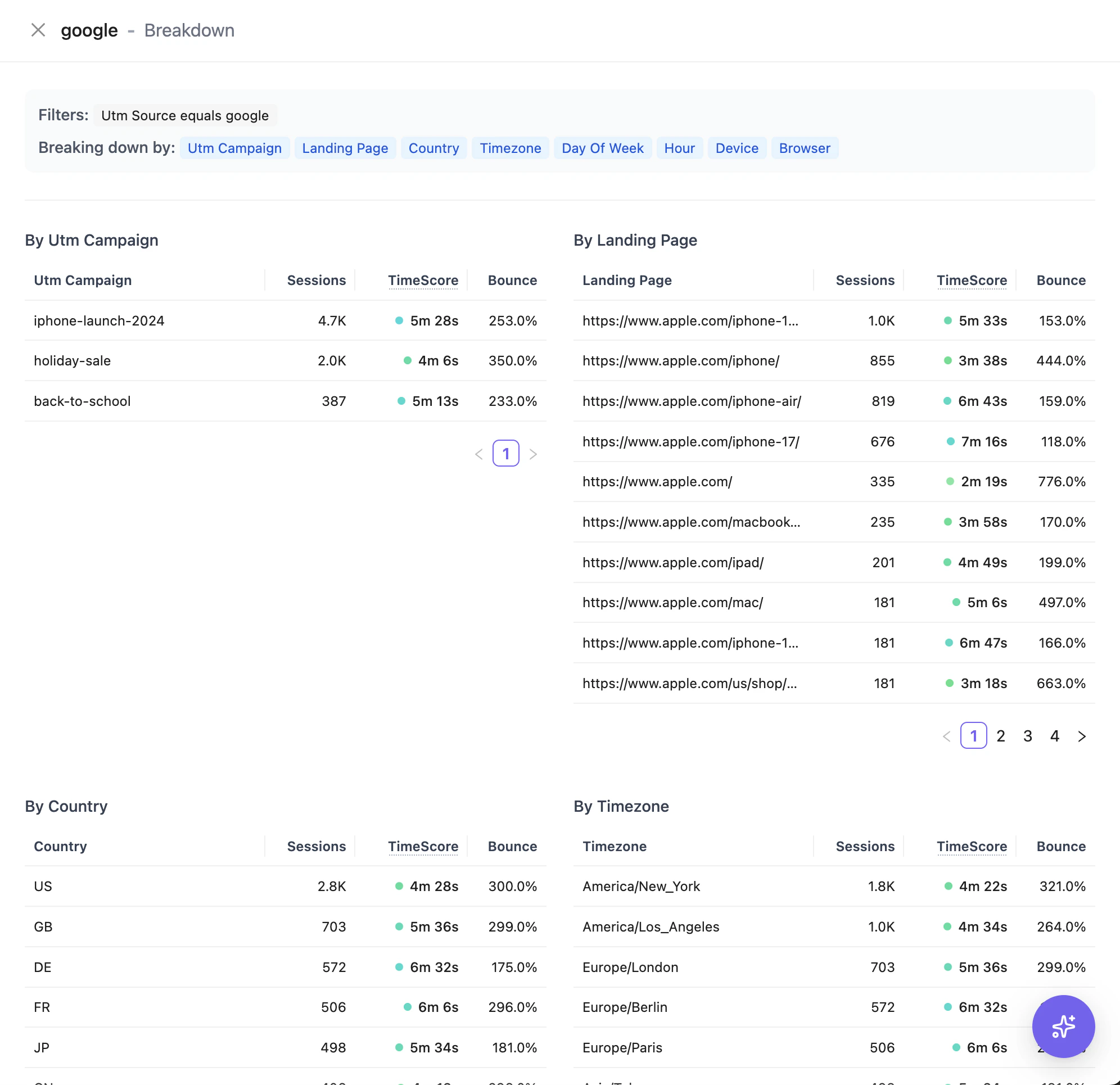The width and height of the screenshot is (1120, 1085).
Task: Click the 6m 43s TimeScore value
Action: pyautogui.click(x=982, y=401)
